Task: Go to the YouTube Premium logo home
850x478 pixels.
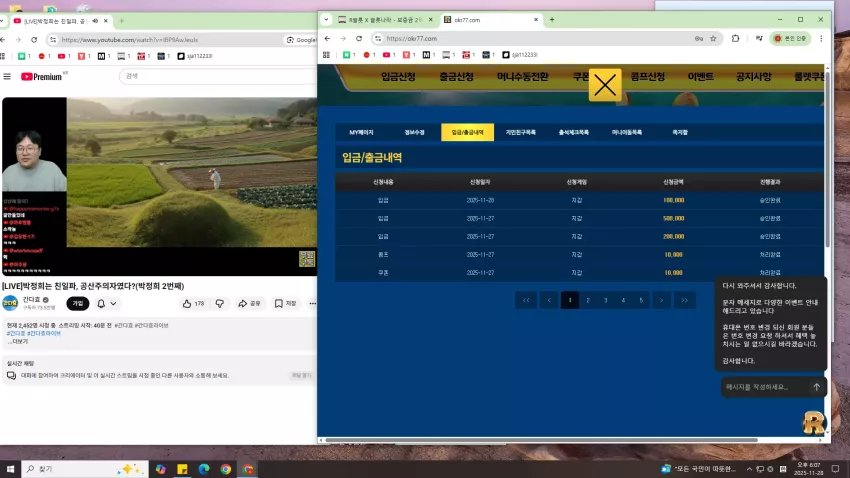Action: 42,76
